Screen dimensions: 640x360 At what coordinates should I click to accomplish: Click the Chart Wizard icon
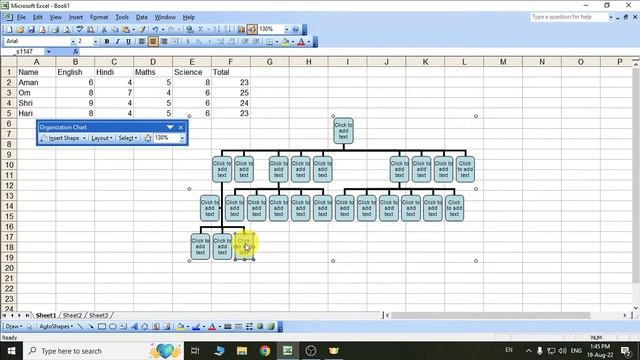click(241, 29)
